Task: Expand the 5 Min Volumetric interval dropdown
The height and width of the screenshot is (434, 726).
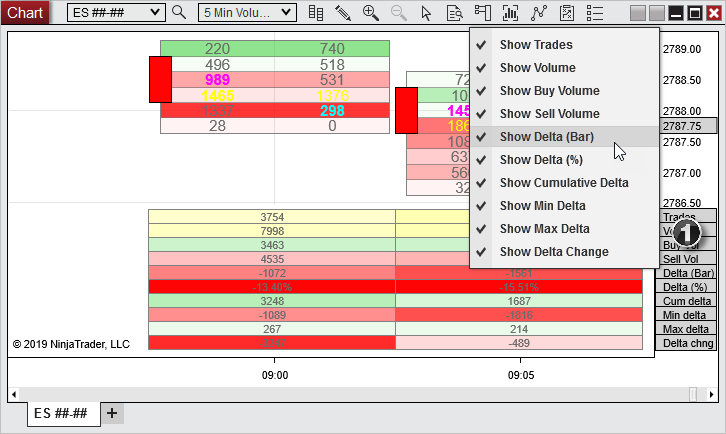Action: click(x=247, y=13)
